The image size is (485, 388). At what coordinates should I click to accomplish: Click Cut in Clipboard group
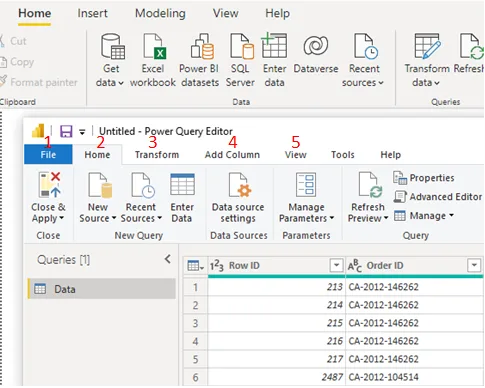coord(13,41)
